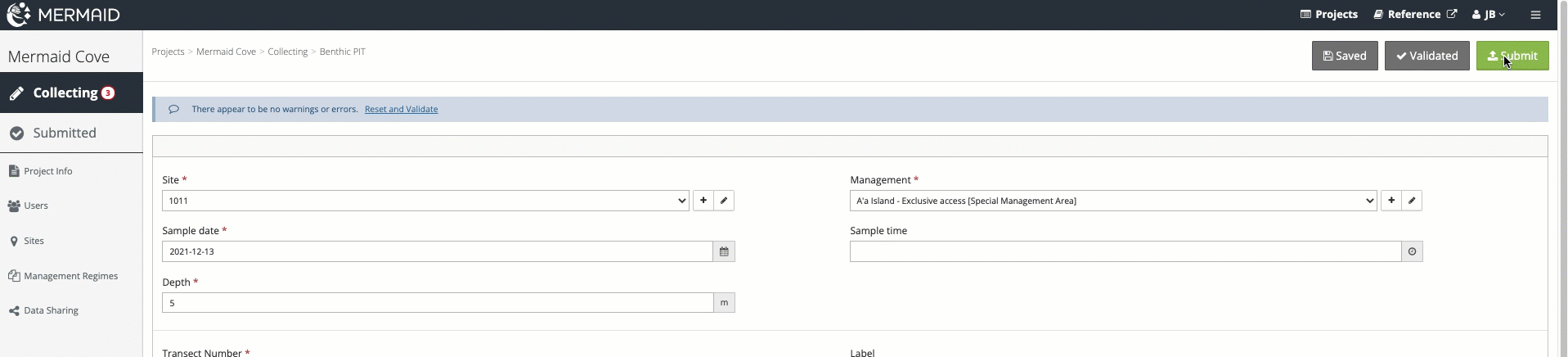This screenshot has width=1568, height=357.
Task: Open Projects in the top navigation
Action: tap(1328, 15)
